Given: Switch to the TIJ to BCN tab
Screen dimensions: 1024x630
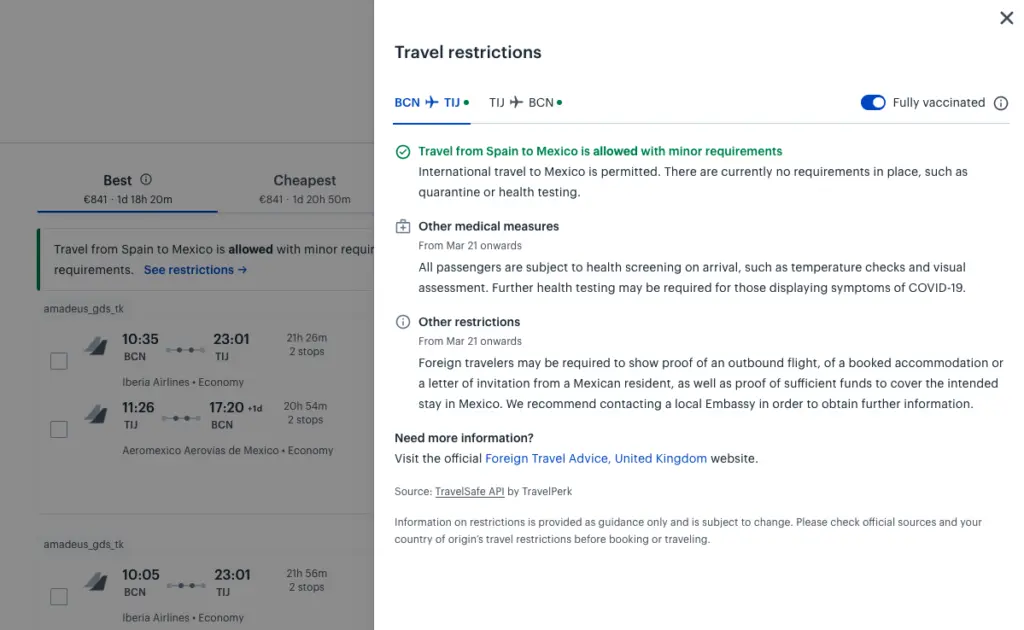Looking at the screenshot, I should pos(524,103).
